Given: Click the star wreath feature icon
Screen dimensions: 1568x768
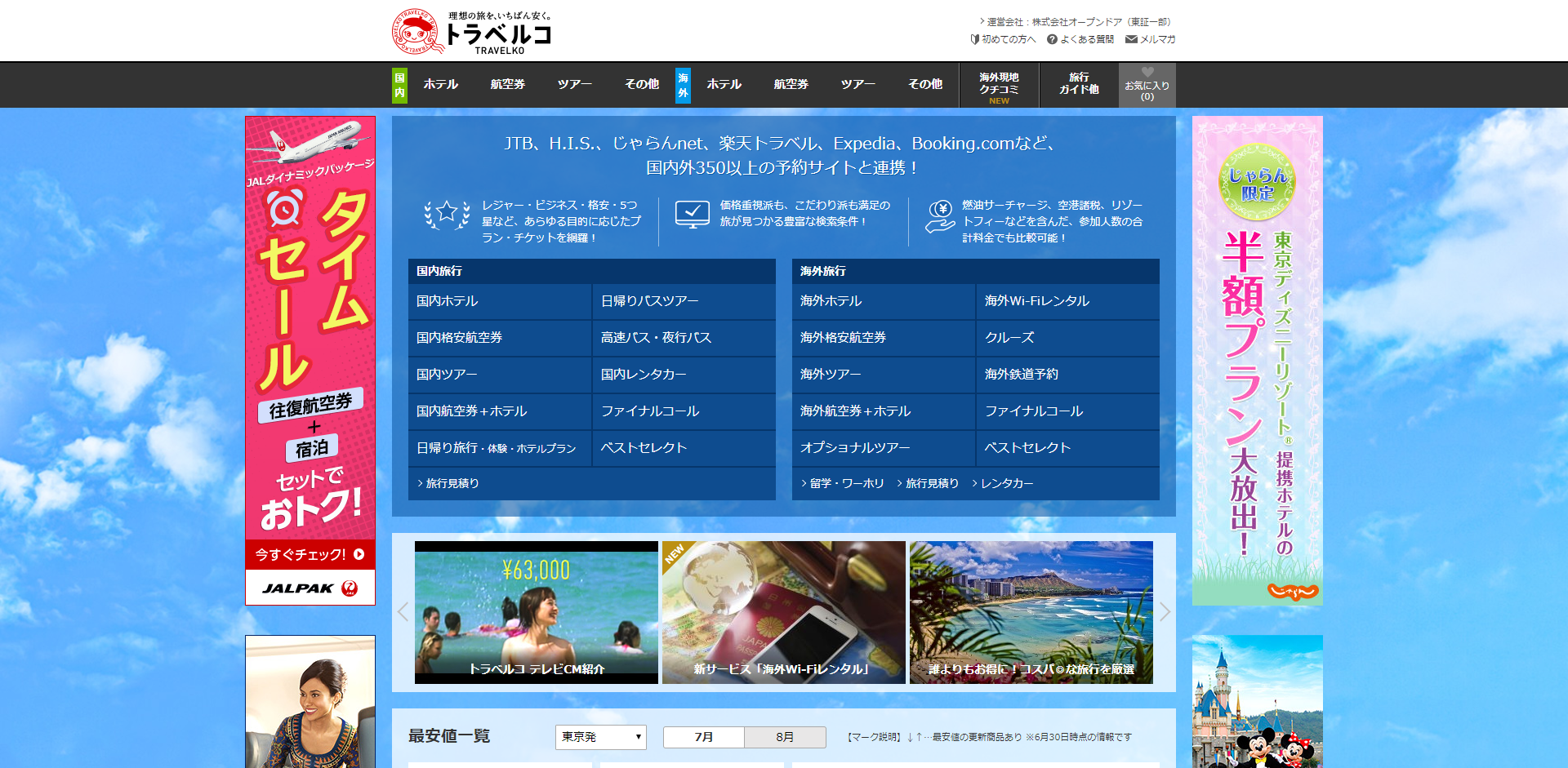Looking at the screenshot, I should 445,214.
